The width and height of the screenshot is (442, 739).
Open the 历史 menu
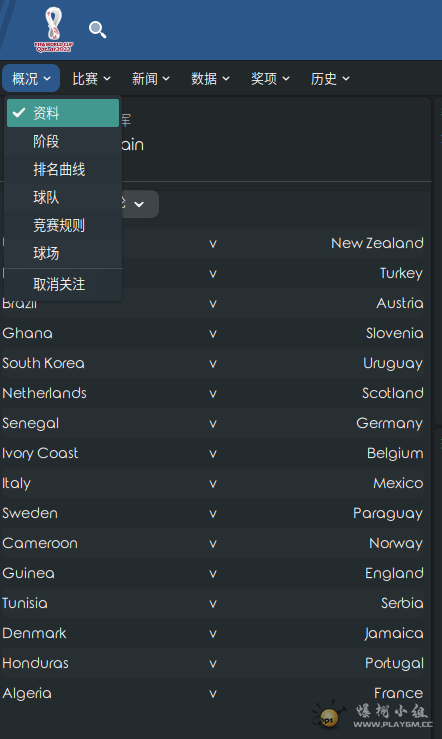[330, 79]
